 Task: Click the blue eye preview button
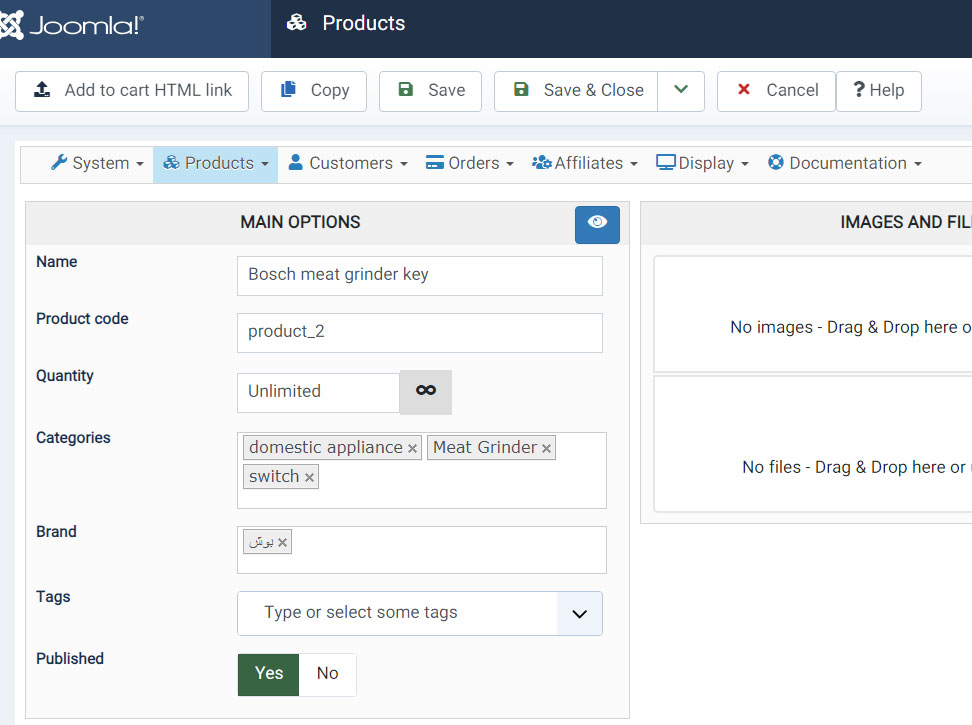pos(597,224)
